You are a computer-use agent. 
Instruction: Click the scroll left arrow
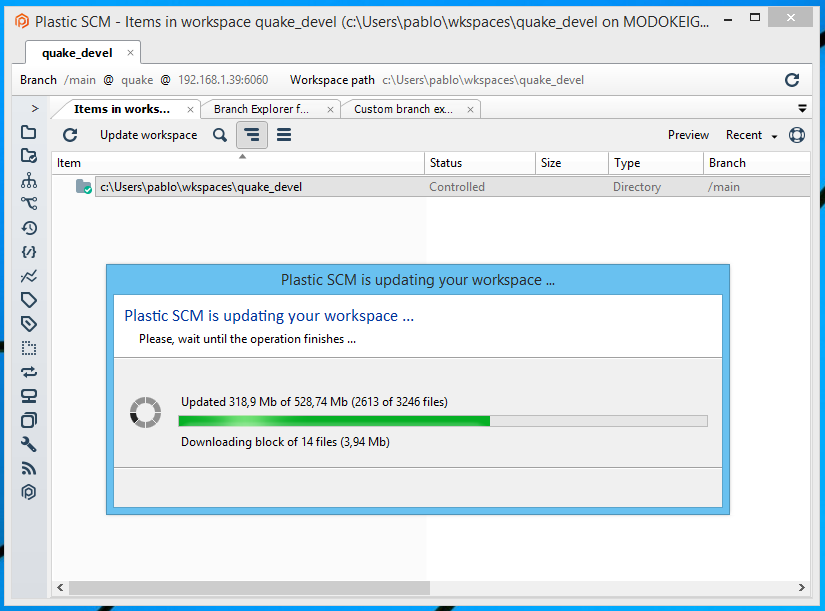(60, 588)
